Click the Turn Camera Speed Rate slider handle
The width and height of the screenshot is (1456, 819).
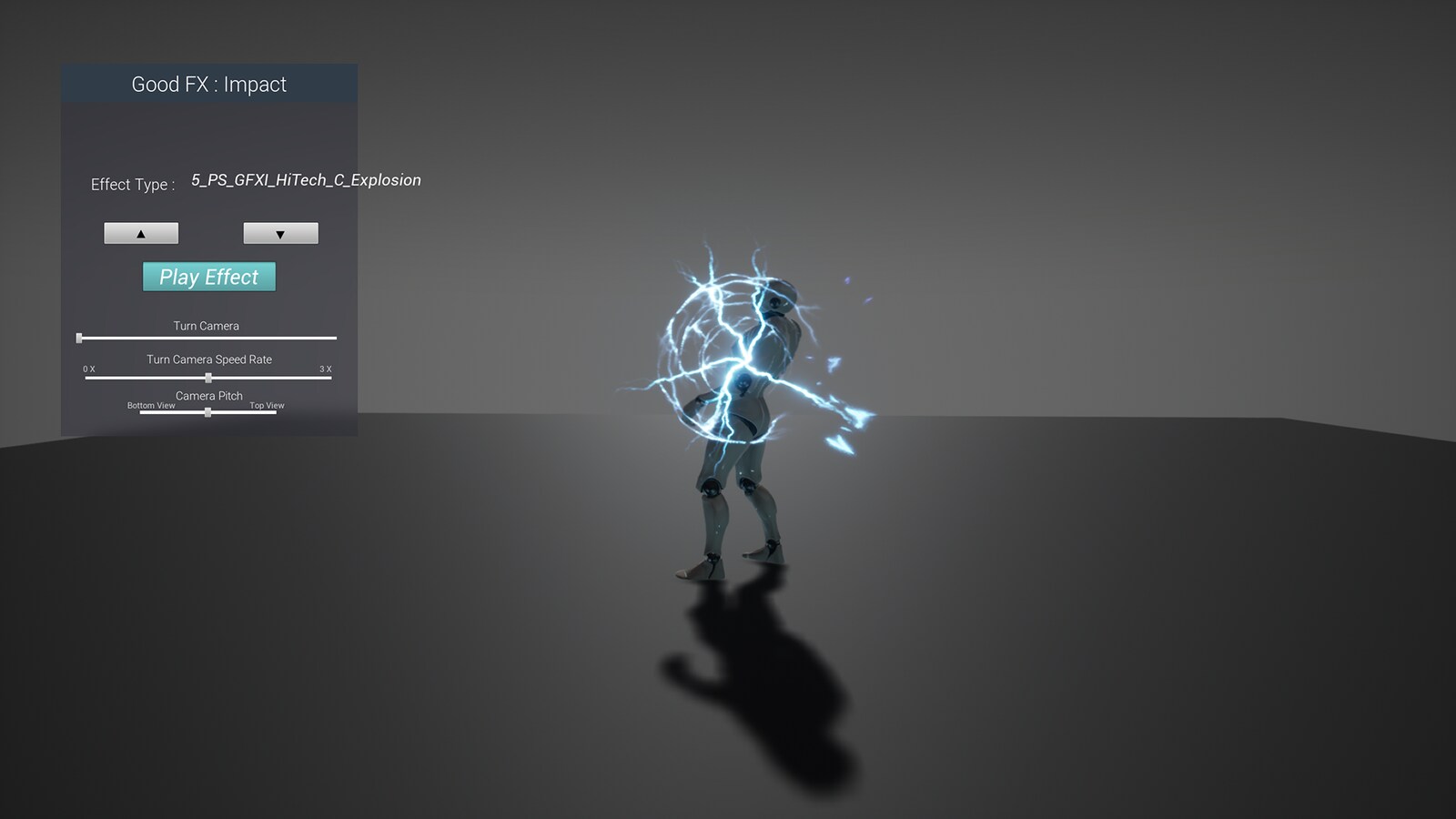click(x=207, y=376)
